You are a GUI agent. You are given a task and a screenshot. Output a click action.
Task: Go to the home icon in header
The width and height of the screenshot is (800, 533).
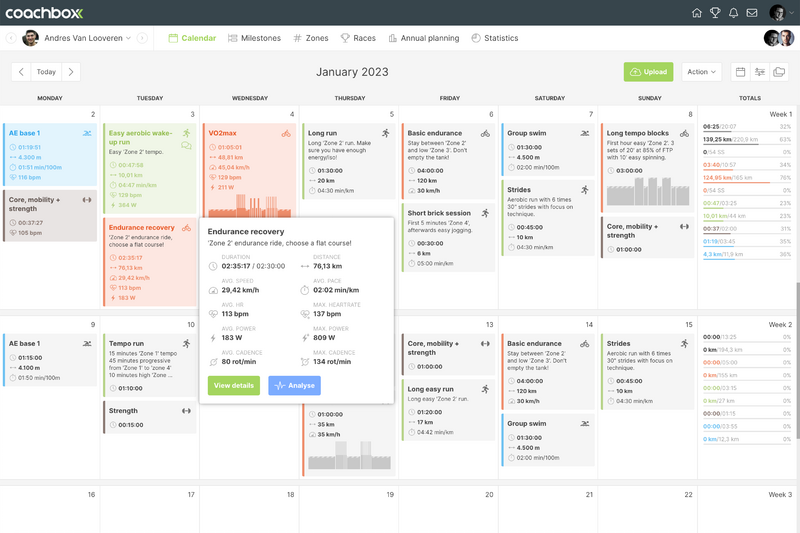(697, 12)
